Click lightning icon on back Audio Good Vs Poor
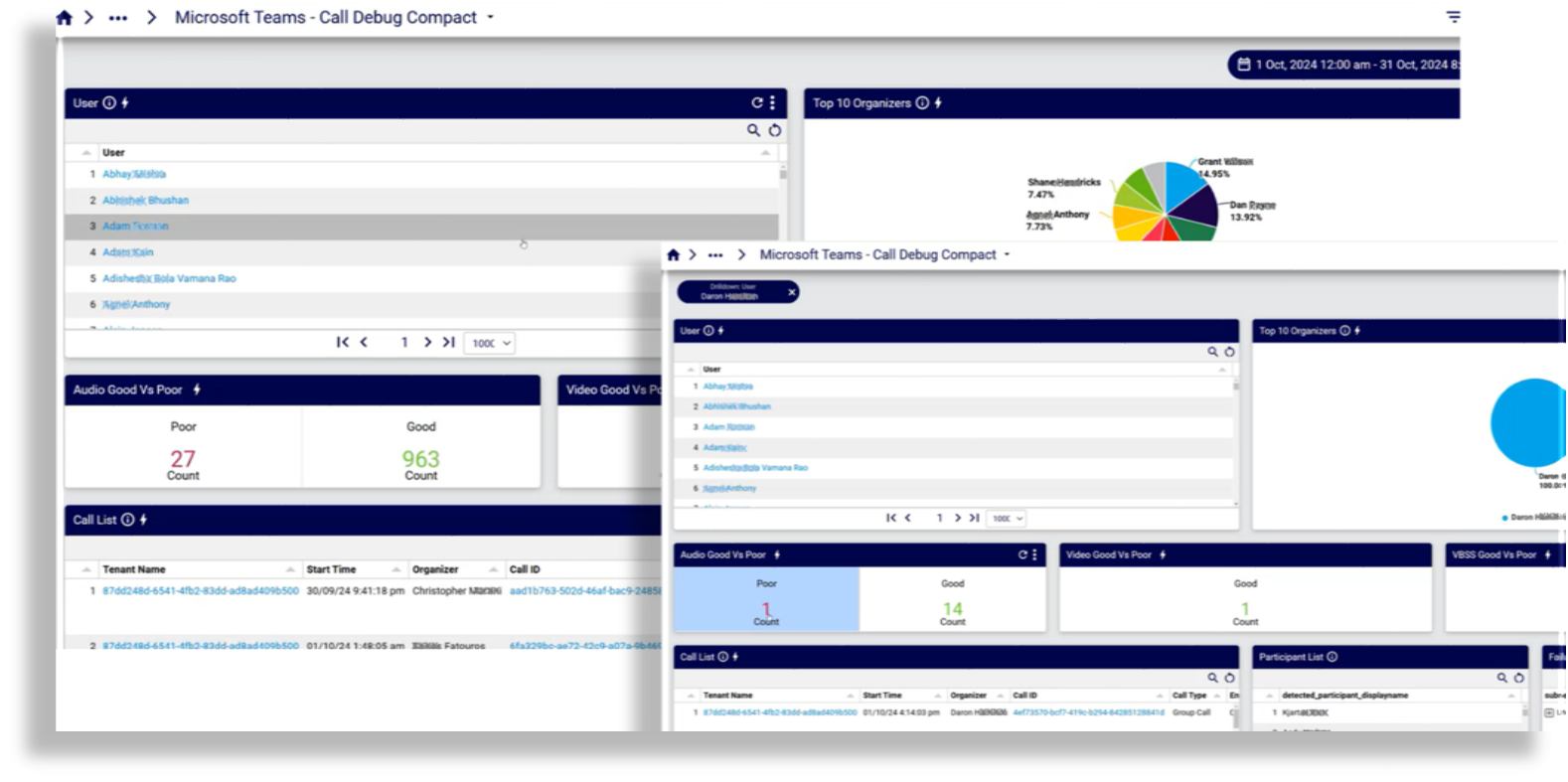The image size is (1568, 782). (x=197, y=390)
